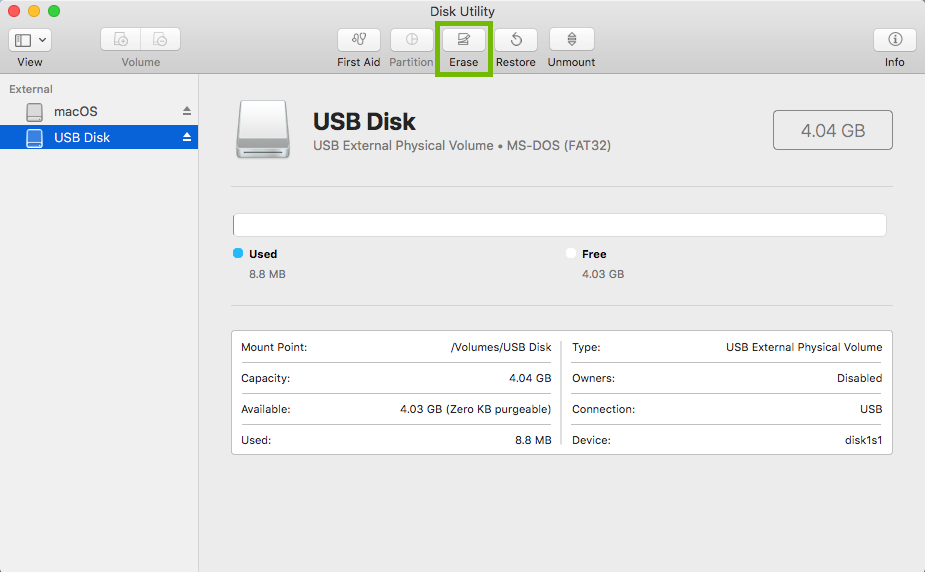The height and width of the screenshot is (572, 925).
Task: Close the Disk Utility window
Action: click(x=14, y=11)
